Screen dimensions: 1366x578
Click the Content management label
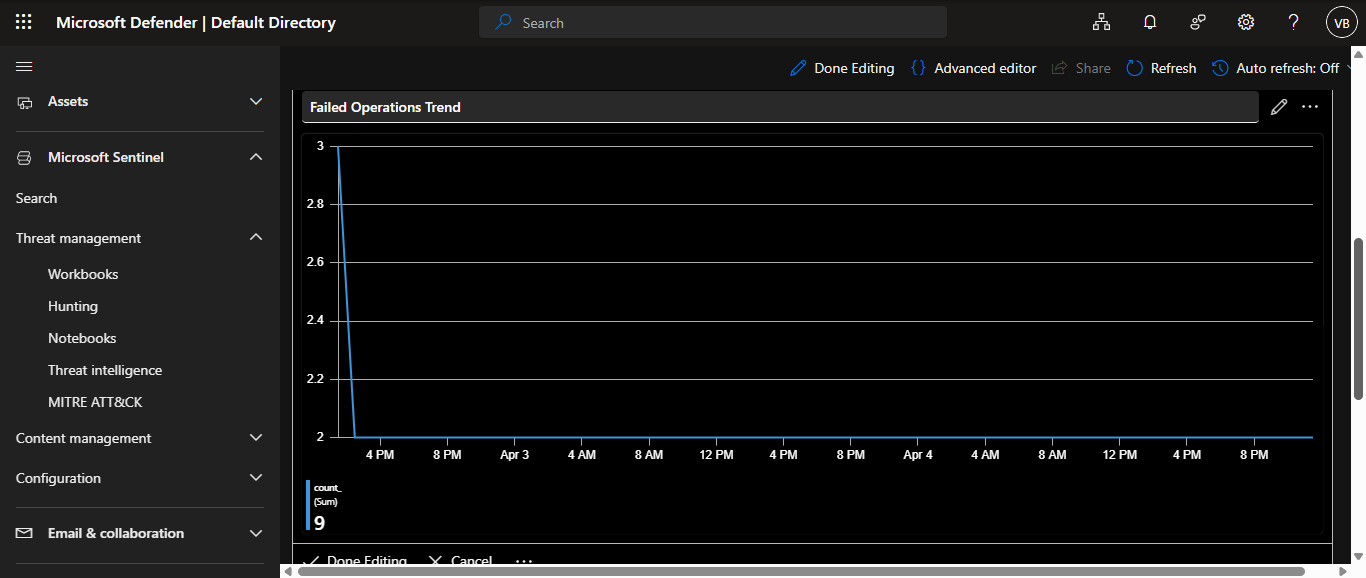click(84, 438)
